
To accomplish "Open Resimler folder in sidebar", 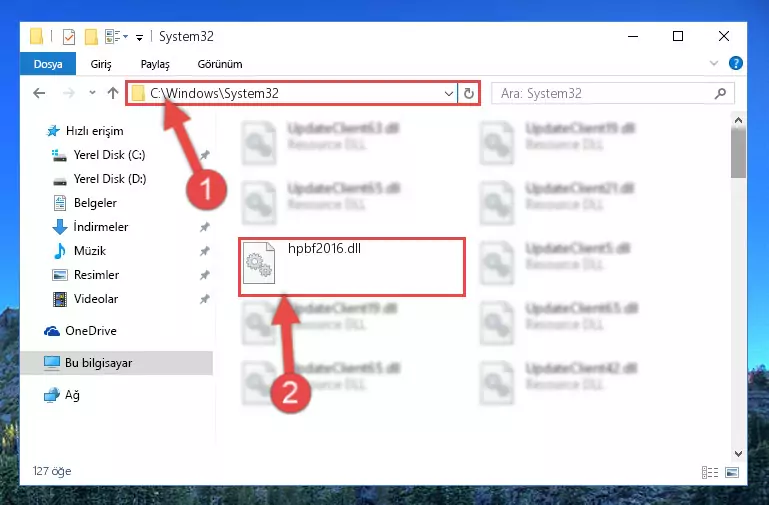I will [x=96, y=275].
